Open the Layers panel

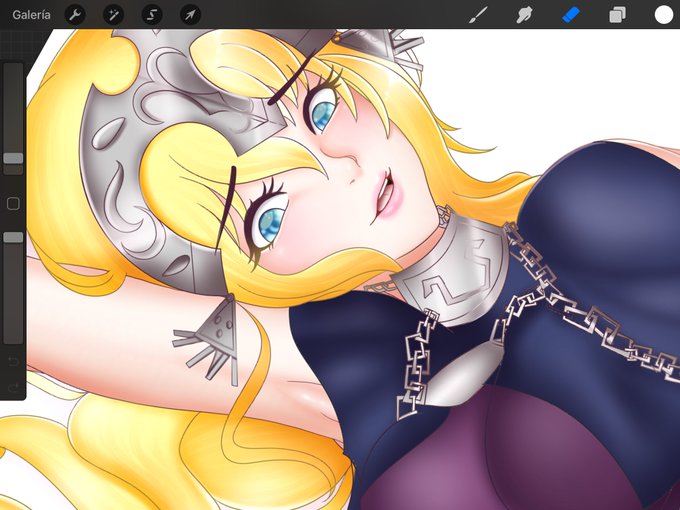tap(617, 15)
